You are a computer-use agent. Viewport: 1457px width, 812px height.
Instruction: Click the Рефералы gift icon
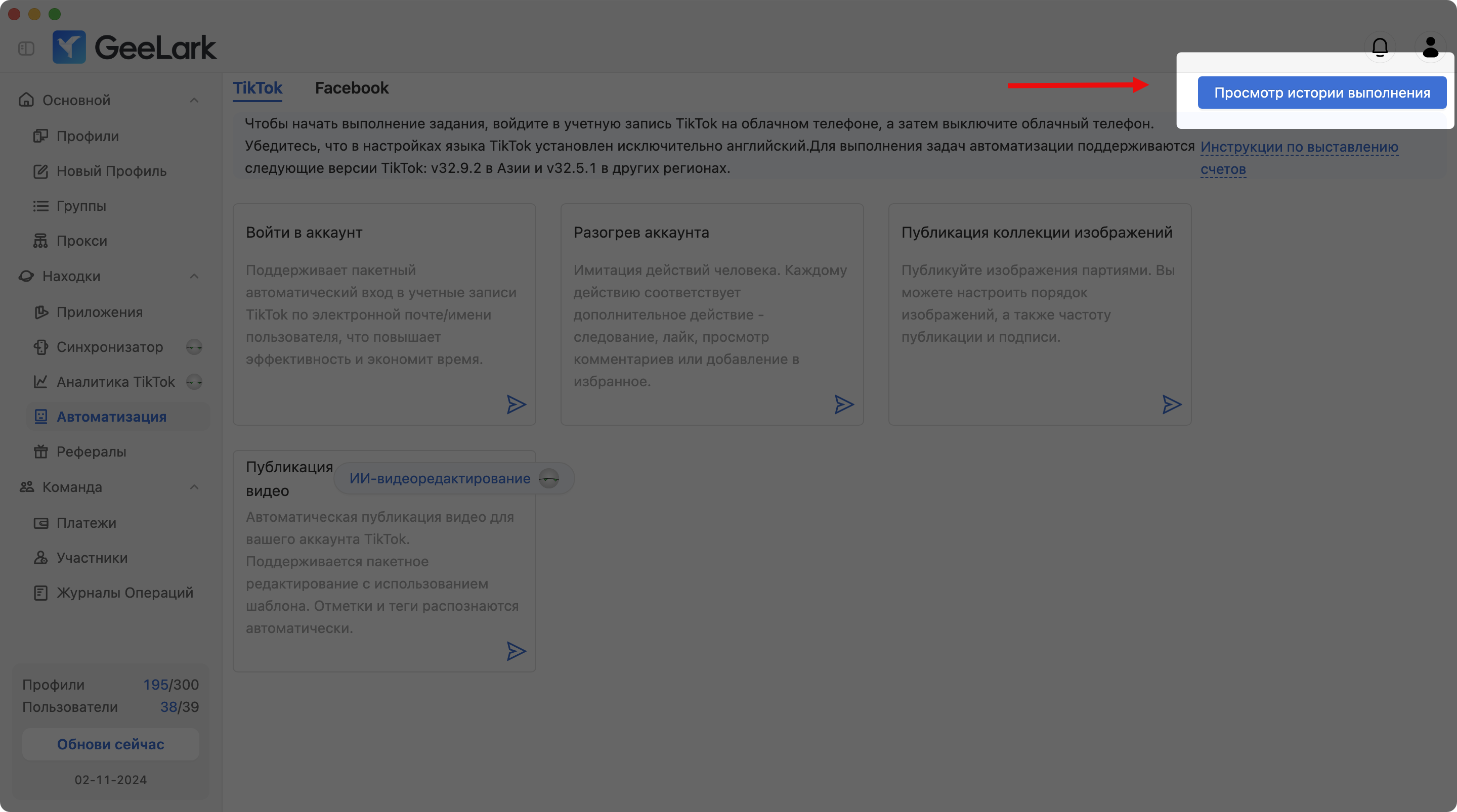[40, 452]
